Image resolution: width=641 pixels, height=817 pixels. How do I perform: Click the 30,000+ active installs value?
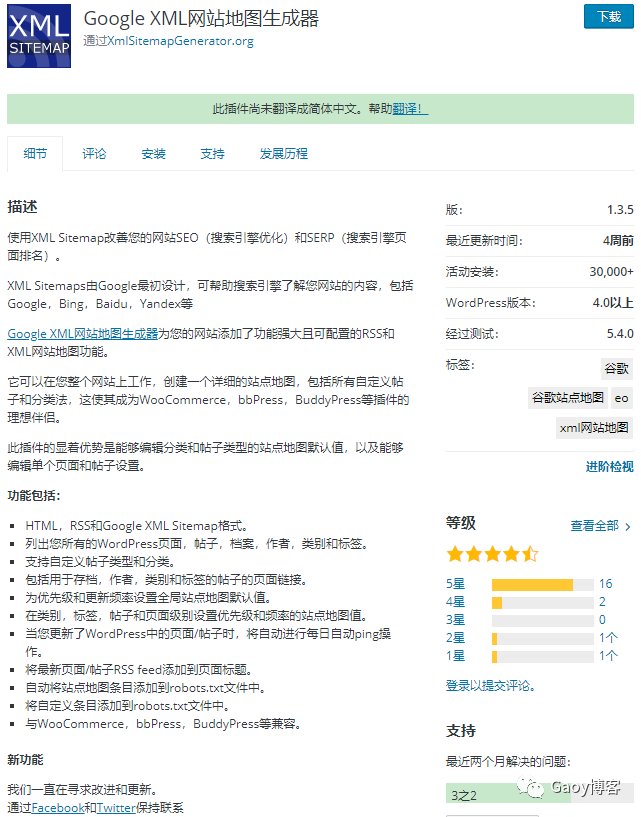[612, 271]
